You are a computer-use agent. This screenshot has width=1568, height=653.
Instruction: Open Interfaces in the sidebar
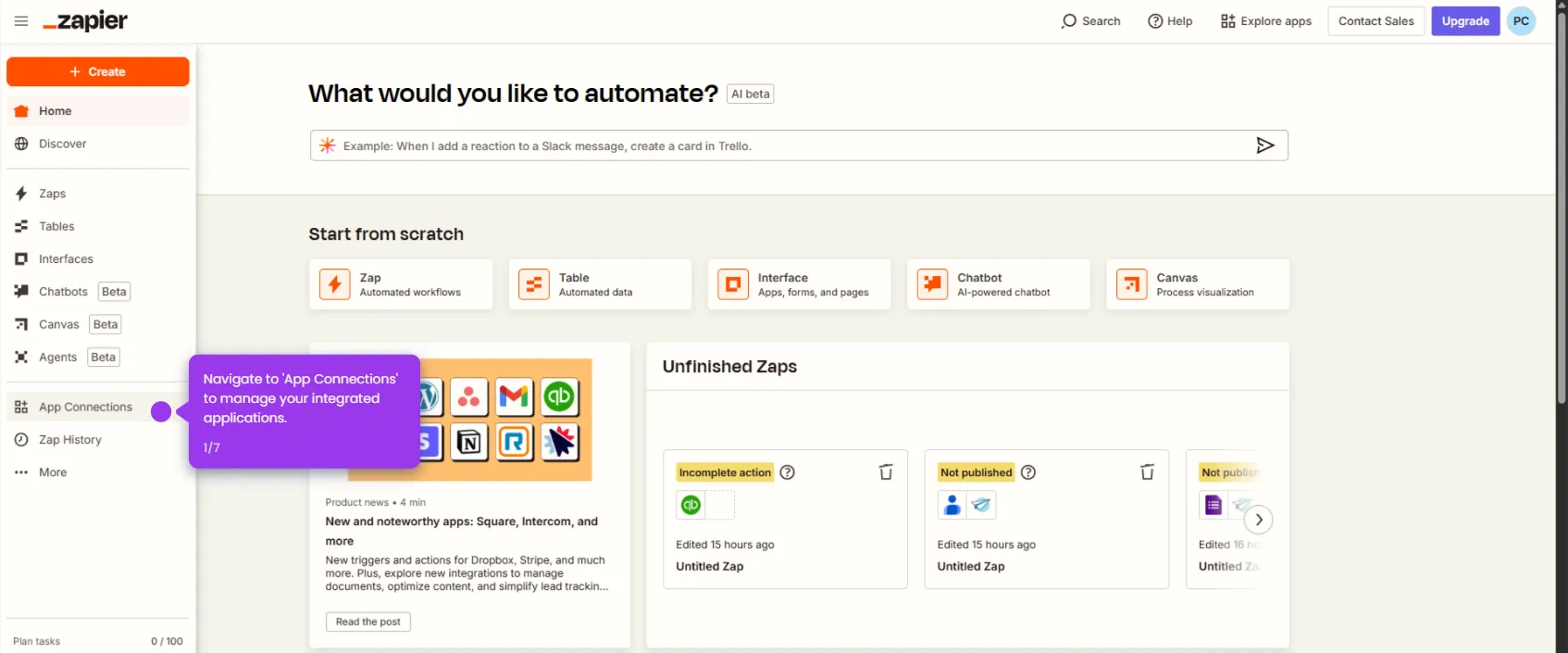point(98,259)
